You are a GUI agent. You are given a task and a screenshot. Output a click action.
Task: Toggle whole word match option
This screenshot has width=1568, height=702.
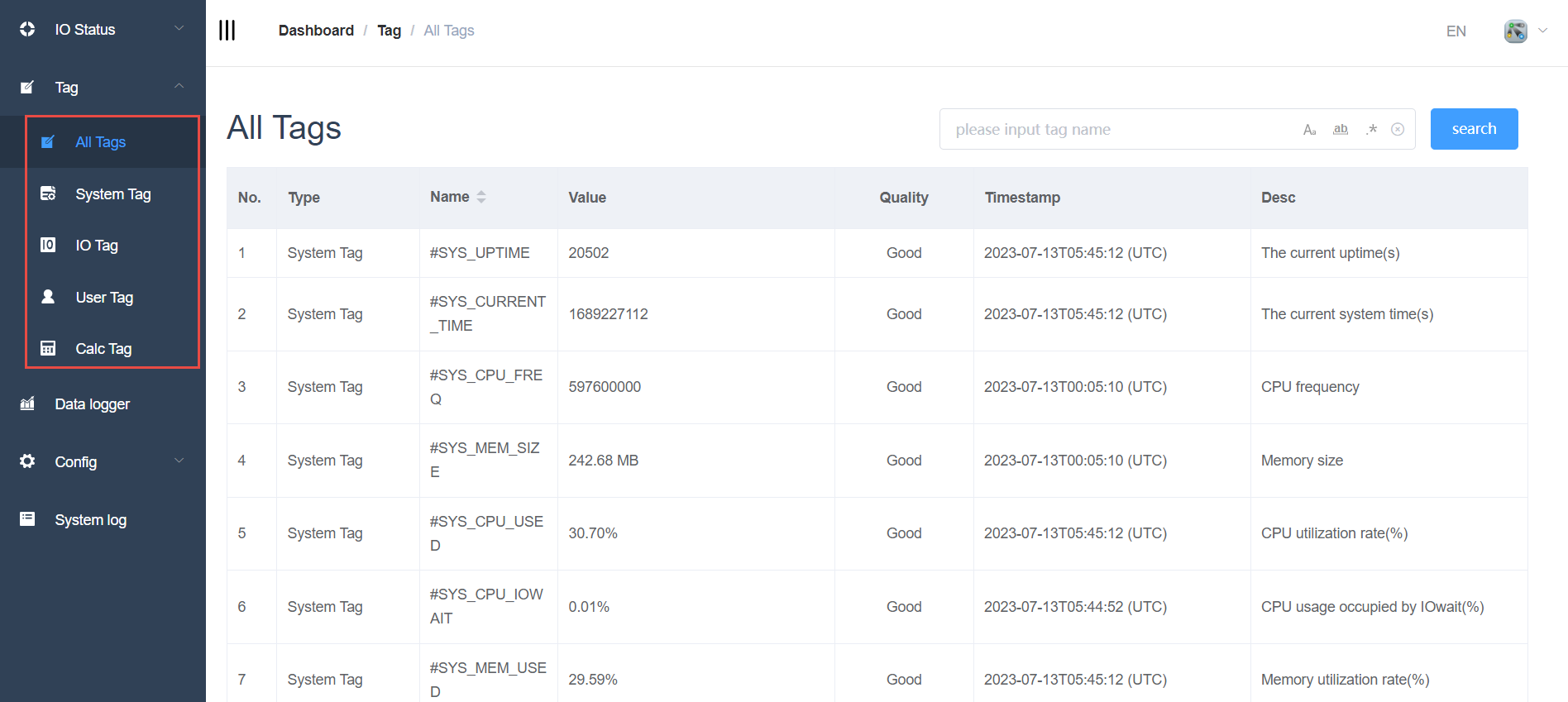click(x=1341, y=130)
